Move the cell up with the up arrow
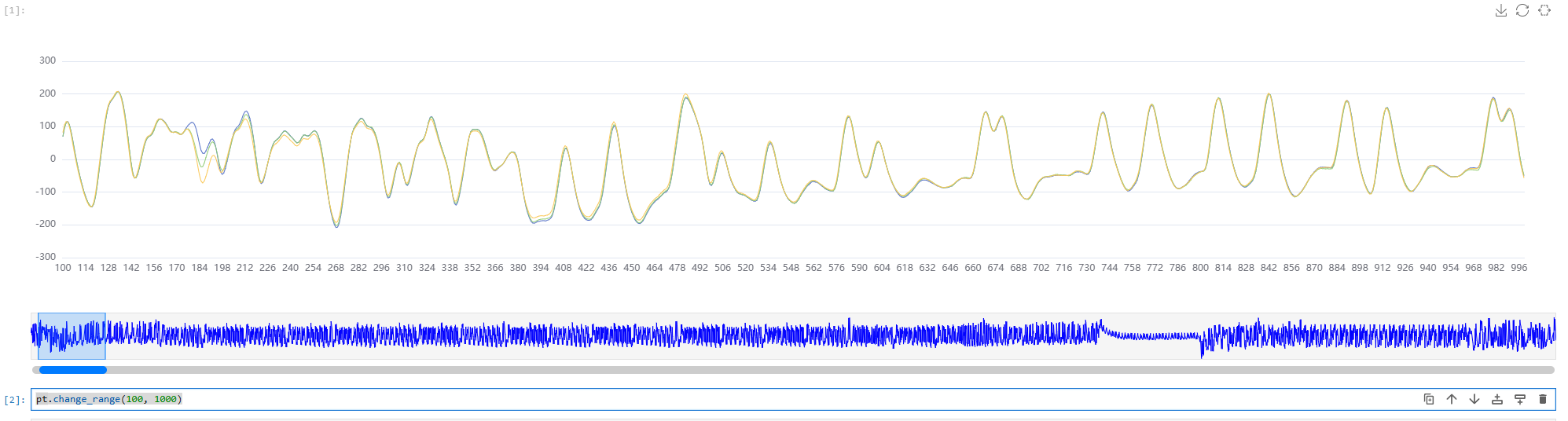 (1452, 399)
